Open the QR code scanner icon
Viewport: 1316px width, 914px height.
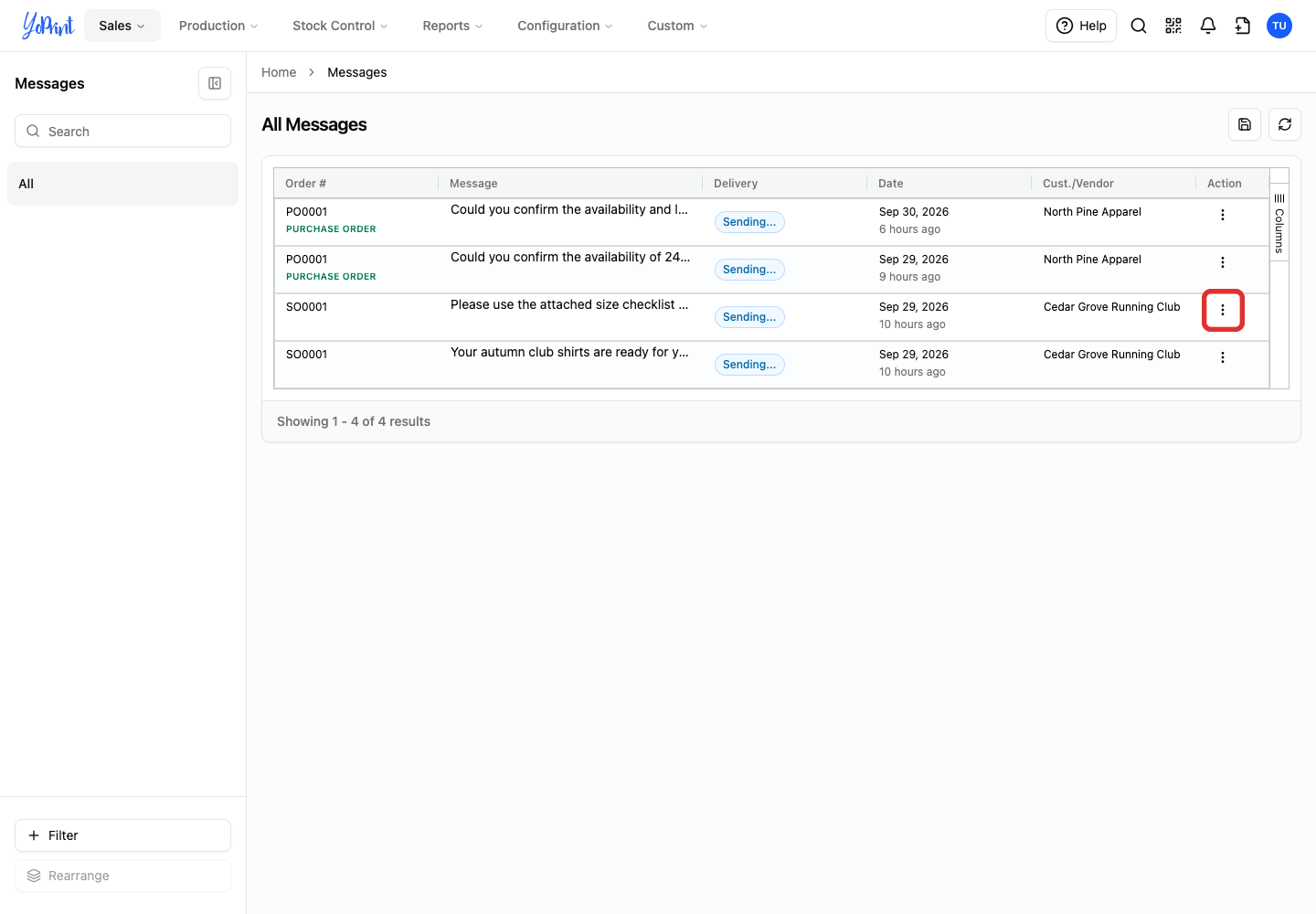[x=1173, y=26]
